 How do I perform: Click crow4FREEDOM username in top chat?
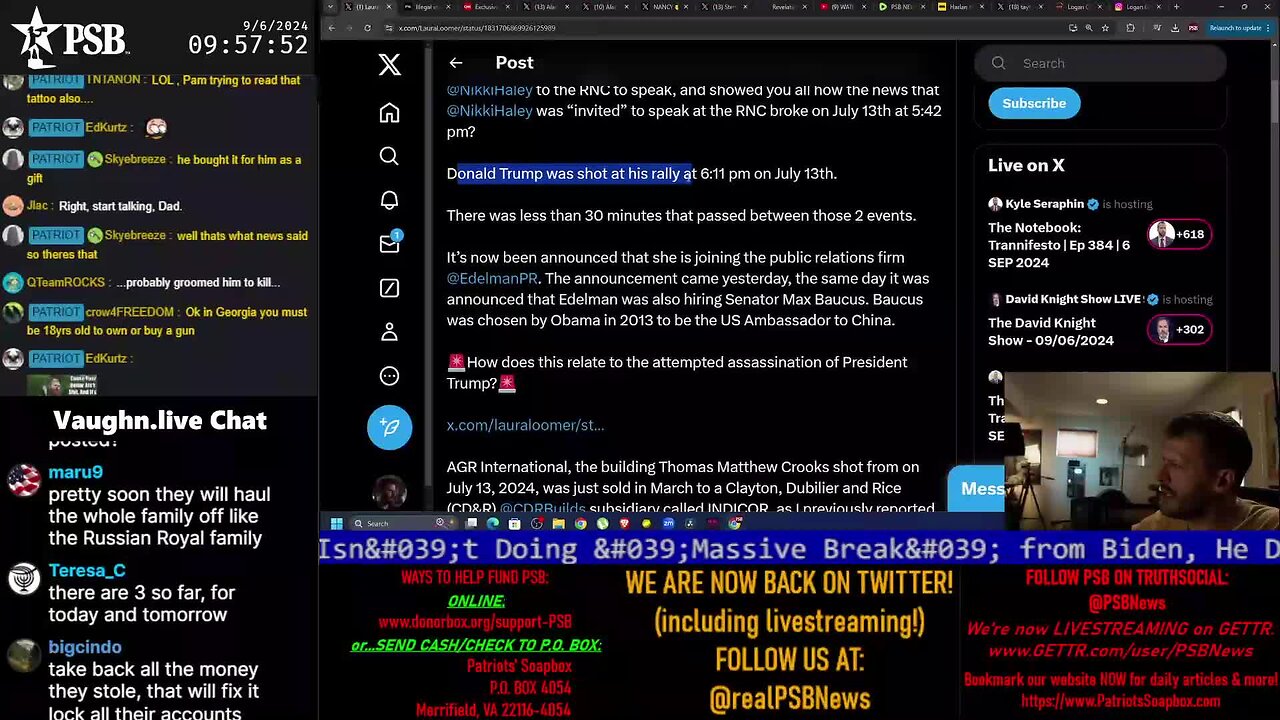pyautogui.click(x=132, y=312)
